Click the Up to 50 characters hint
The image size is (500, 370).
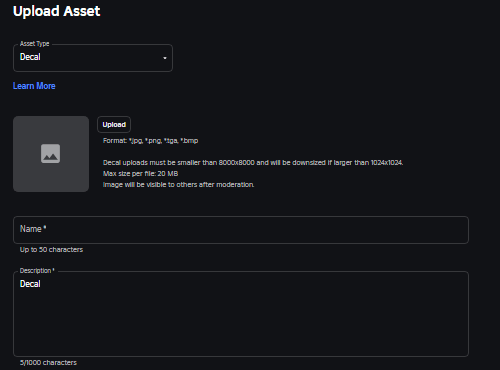pyautogui.click(x=51, y=250)
